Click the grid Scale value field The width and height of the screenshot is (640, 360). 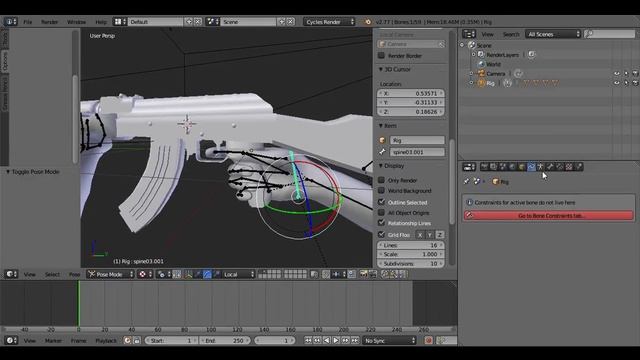point(411,254)
